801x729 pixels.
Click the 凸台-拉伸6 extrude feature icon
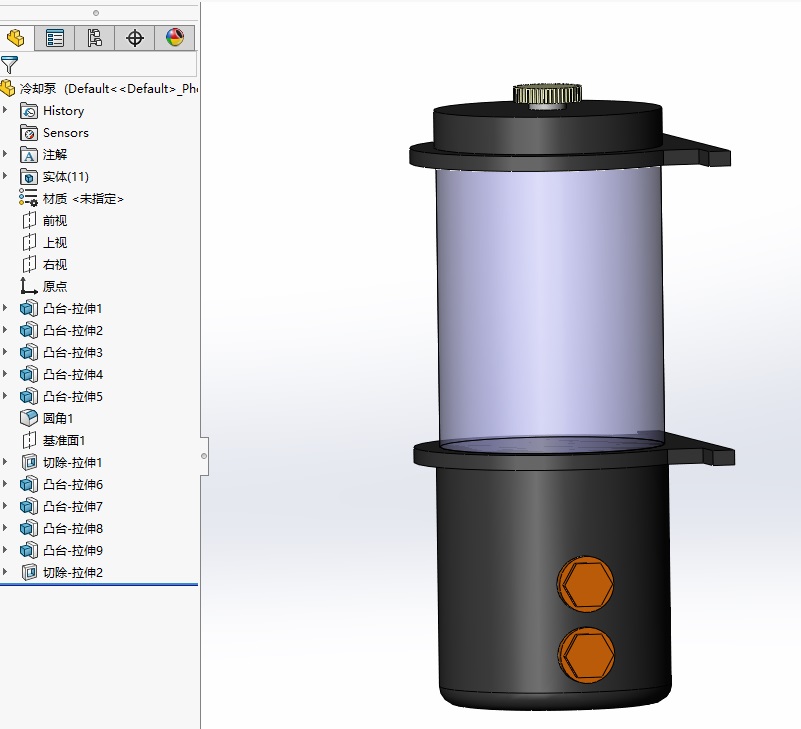click(x=29, y=484)
